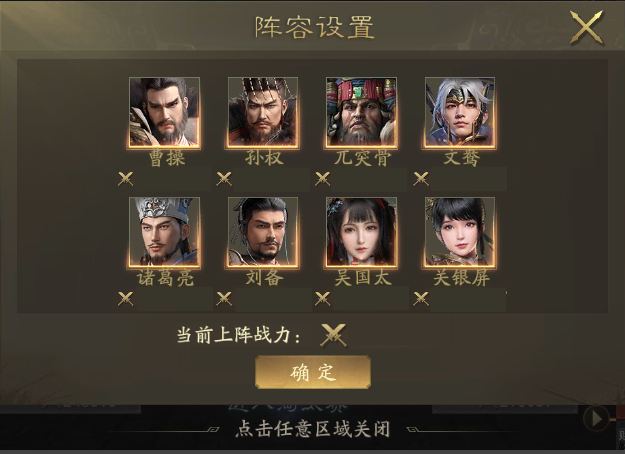Close the 阵容设置 dialog with crossed-swords X
The height and width of the screenshot is (454, 625).
586,27
